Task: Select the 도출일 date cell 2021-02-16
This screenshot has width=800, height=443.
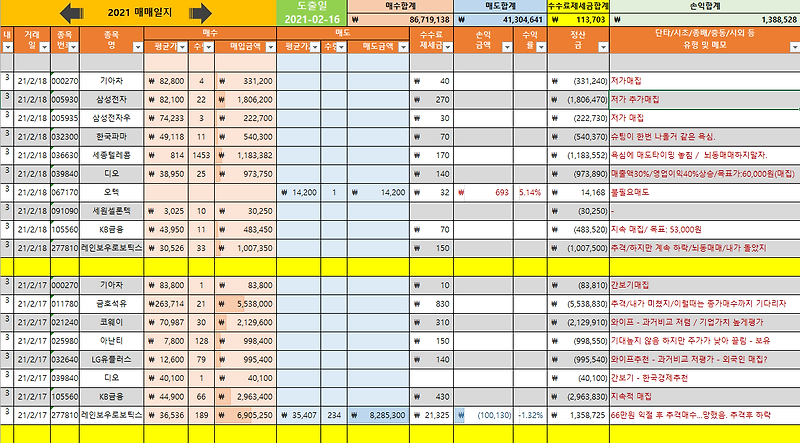Action: (x=312, y=20)
